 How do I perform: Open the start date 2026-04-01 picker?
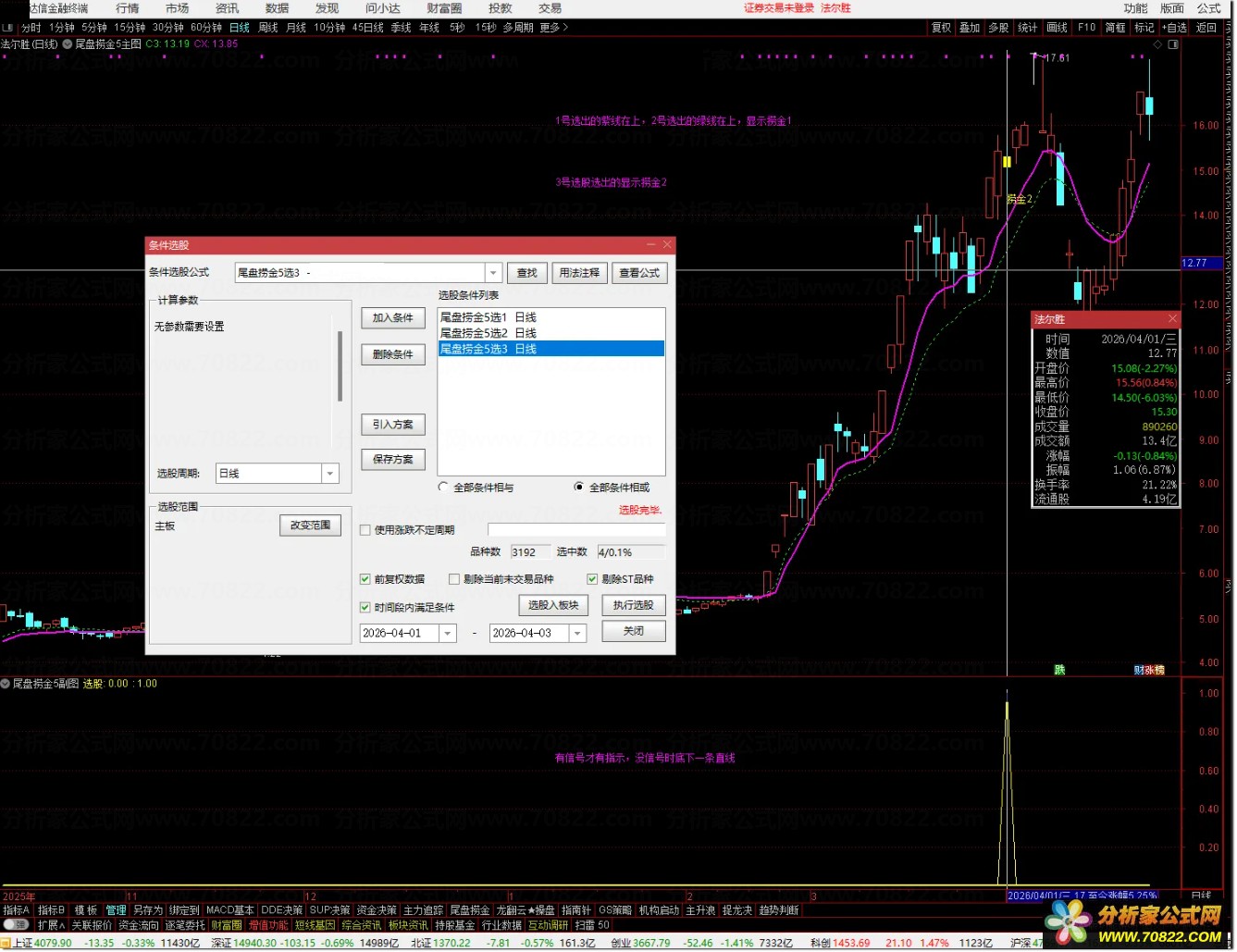[448, 634]
